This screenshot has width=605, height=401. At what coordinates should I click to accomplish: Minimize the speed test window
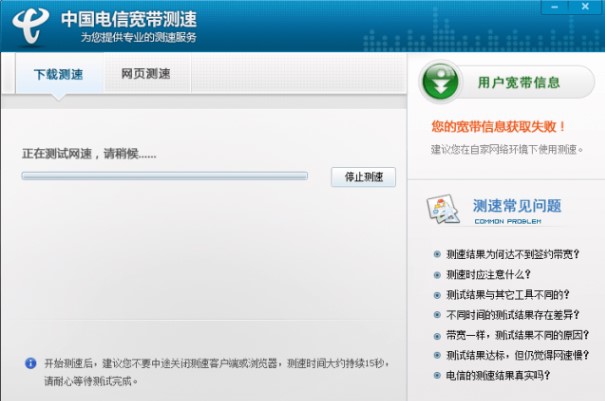tap(555, 7)
